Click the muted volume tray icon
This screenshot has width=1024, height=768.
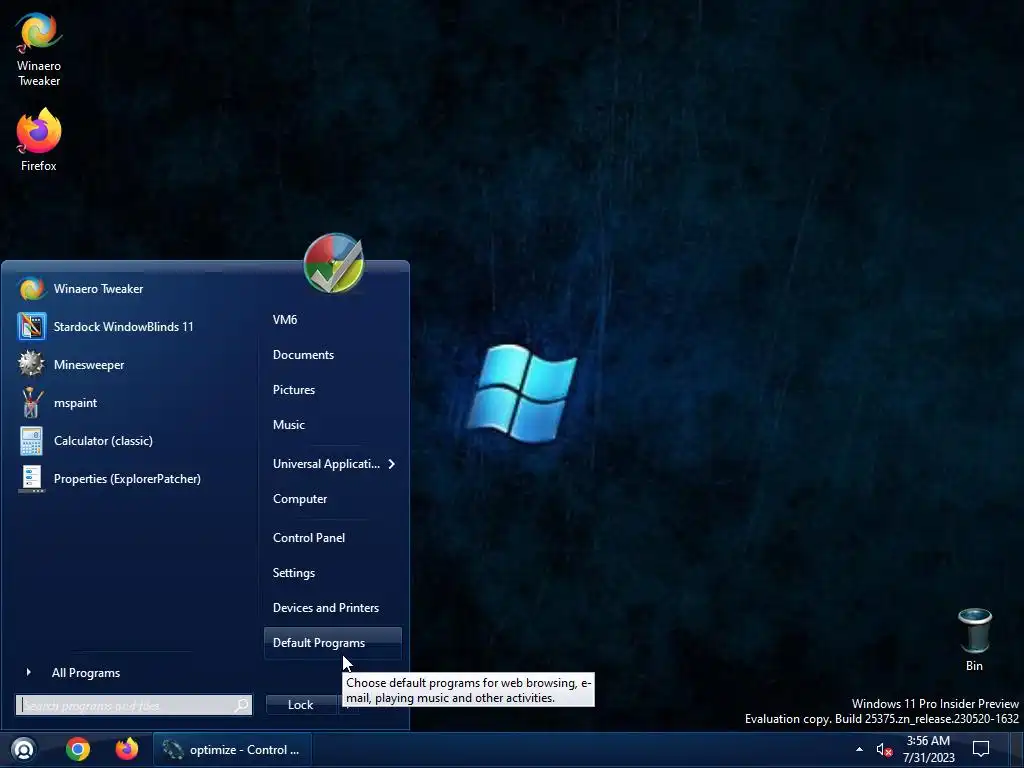(x=884, y=750)
